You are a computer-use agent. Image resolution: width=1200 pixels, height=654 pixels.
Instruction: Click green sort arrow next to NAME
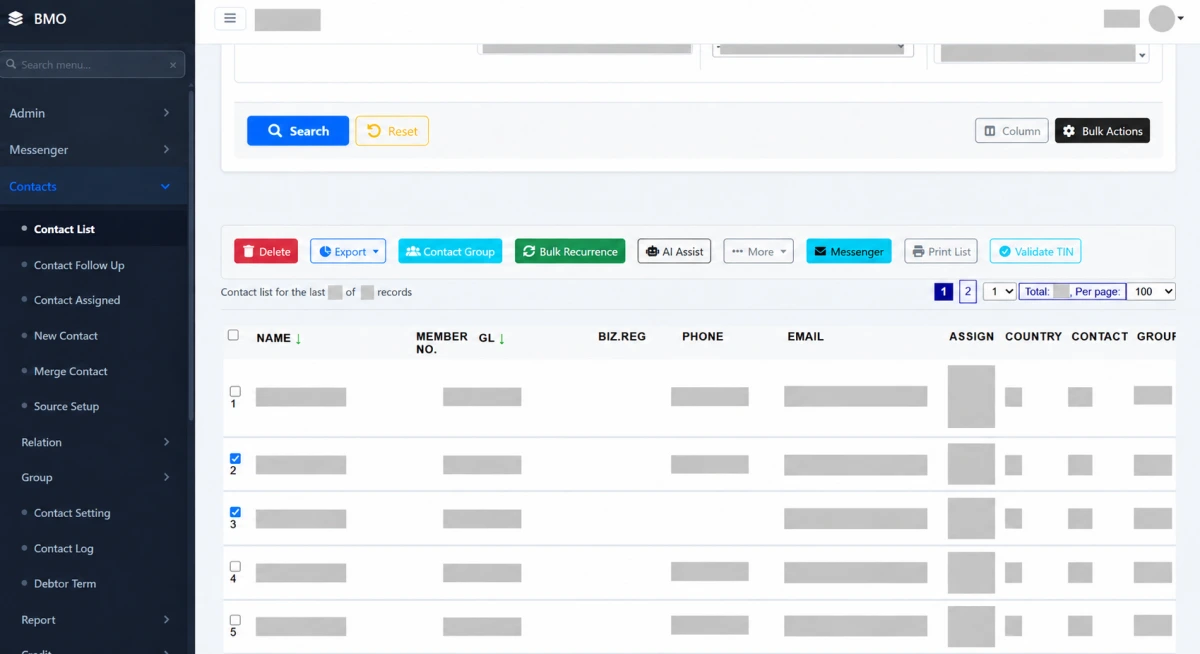pos(298,338)
